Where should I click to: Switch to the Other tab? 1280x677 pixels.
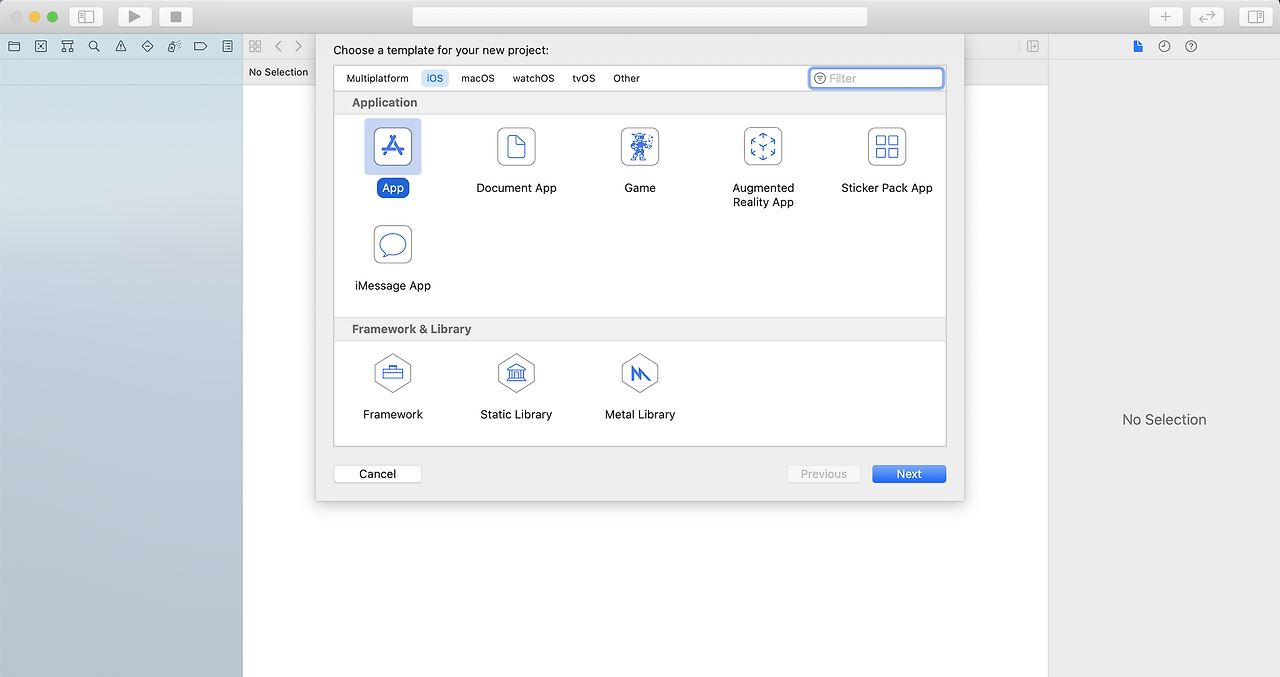coord(627,78)
